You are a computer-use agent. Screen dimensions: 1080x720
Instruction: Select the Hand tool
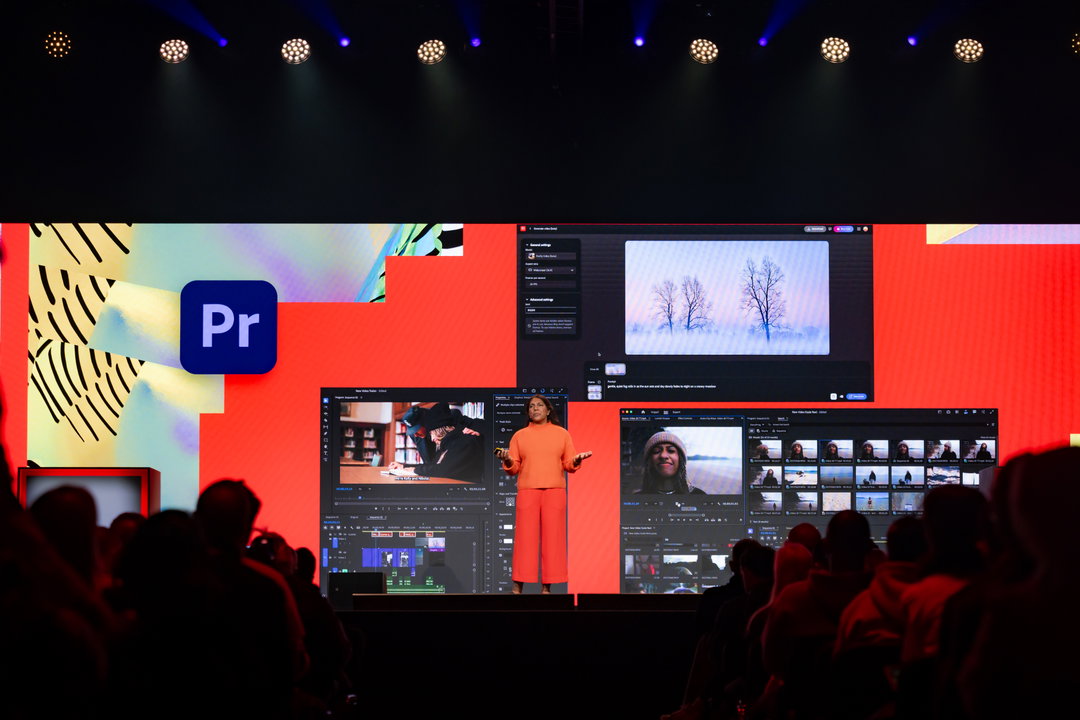click(326, 446)
